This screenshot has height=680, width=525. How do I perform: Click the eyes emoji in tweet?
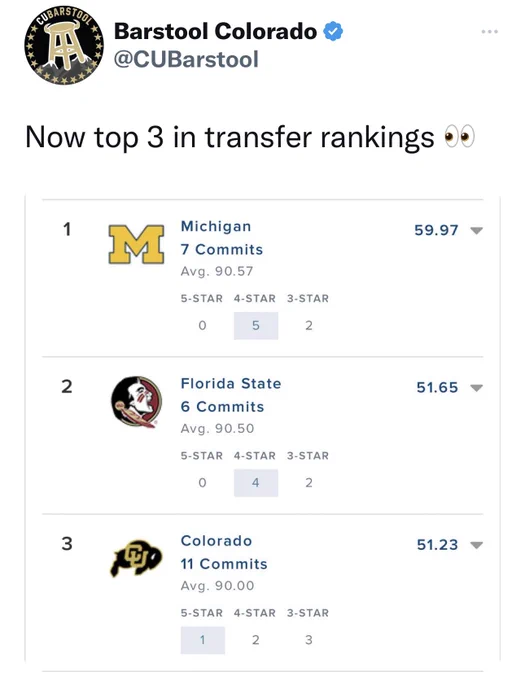[x=460, y=137]
